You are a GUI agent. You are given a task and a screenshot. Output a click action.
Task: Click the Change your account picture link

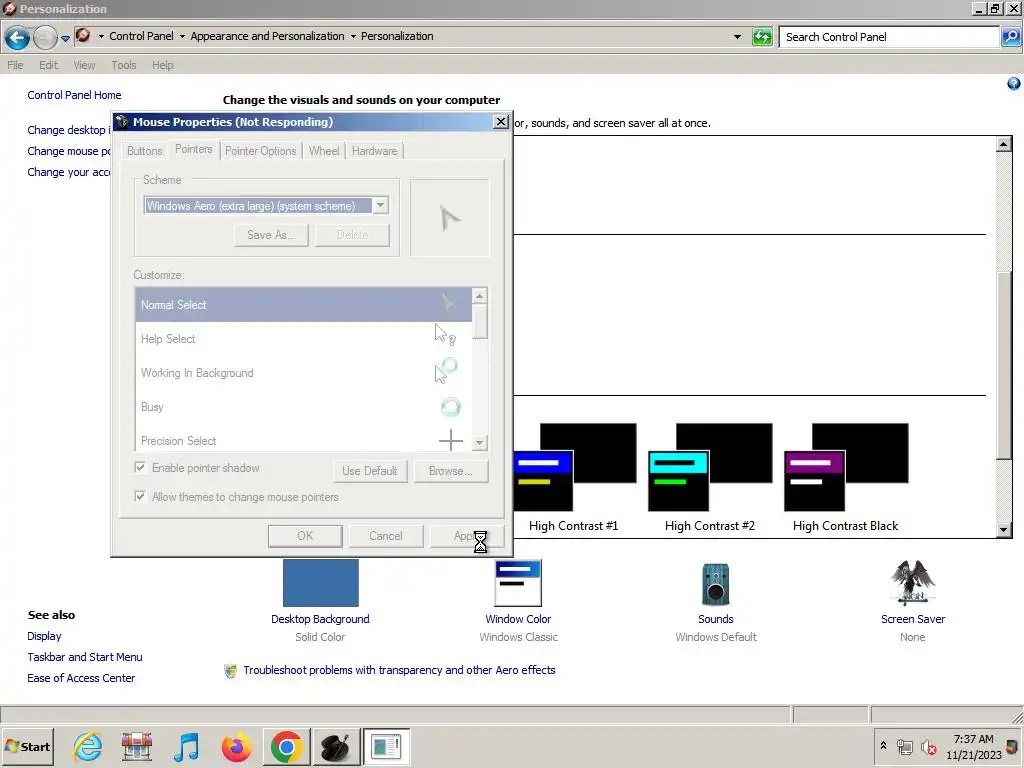tap(69, 172)
